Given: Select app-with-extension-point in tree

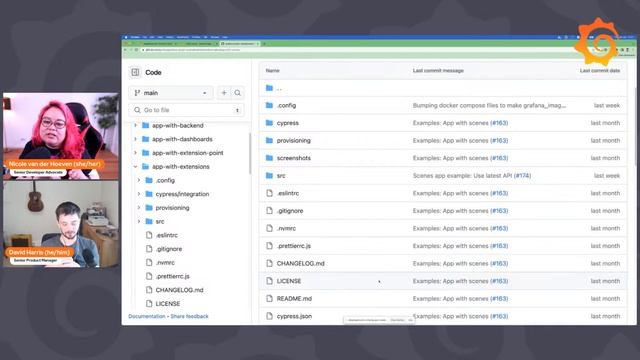Looking at the screenshot, I should pyautogui.click(x=187, y=153).
